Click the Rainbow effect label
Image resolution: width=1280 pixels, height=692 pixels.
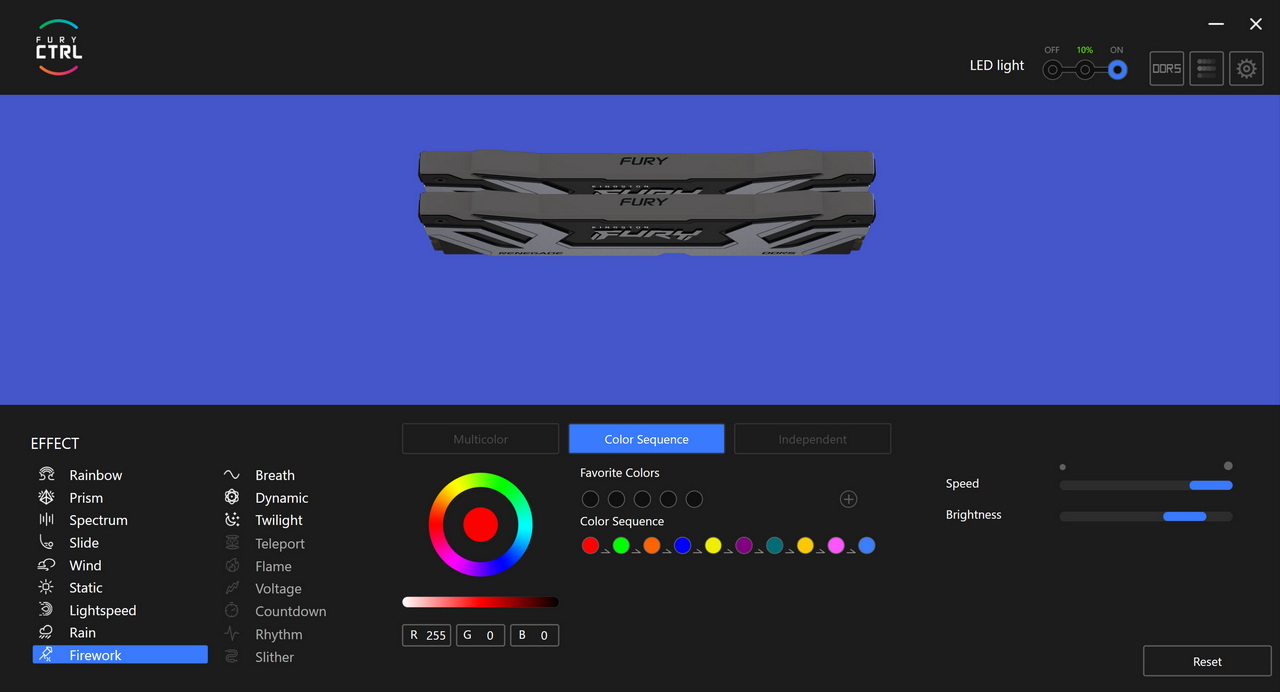coord(96,475)
